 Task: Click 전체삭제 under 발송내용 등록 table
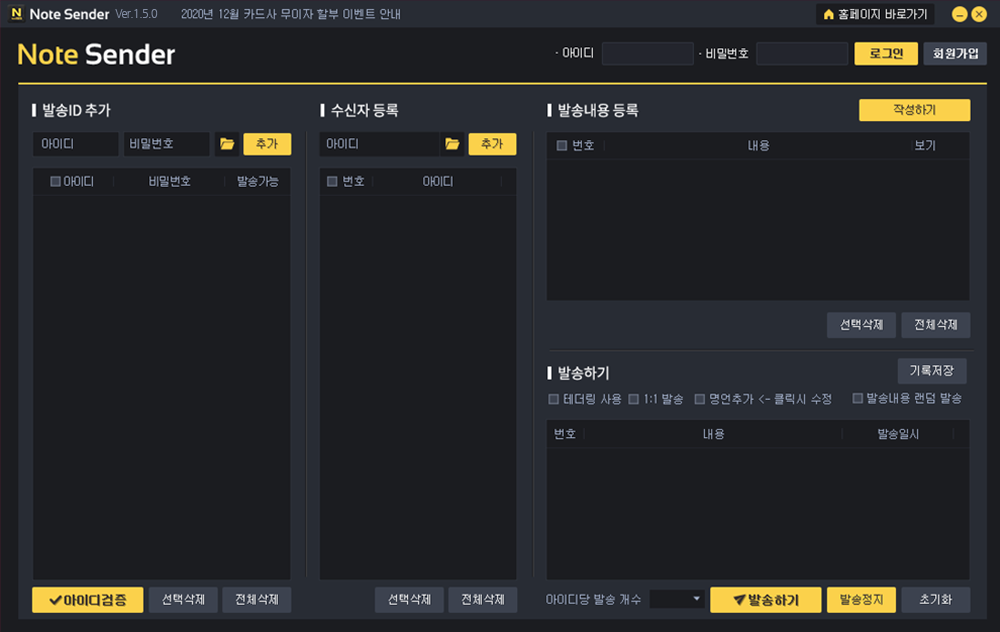[936, 325]
